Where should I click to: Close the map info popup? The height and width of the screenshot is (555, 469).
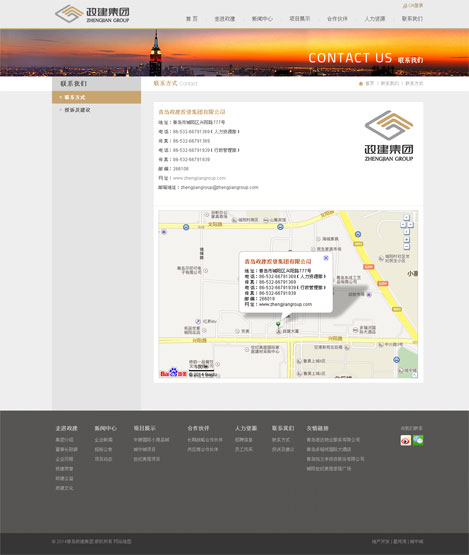coord(326,258)
